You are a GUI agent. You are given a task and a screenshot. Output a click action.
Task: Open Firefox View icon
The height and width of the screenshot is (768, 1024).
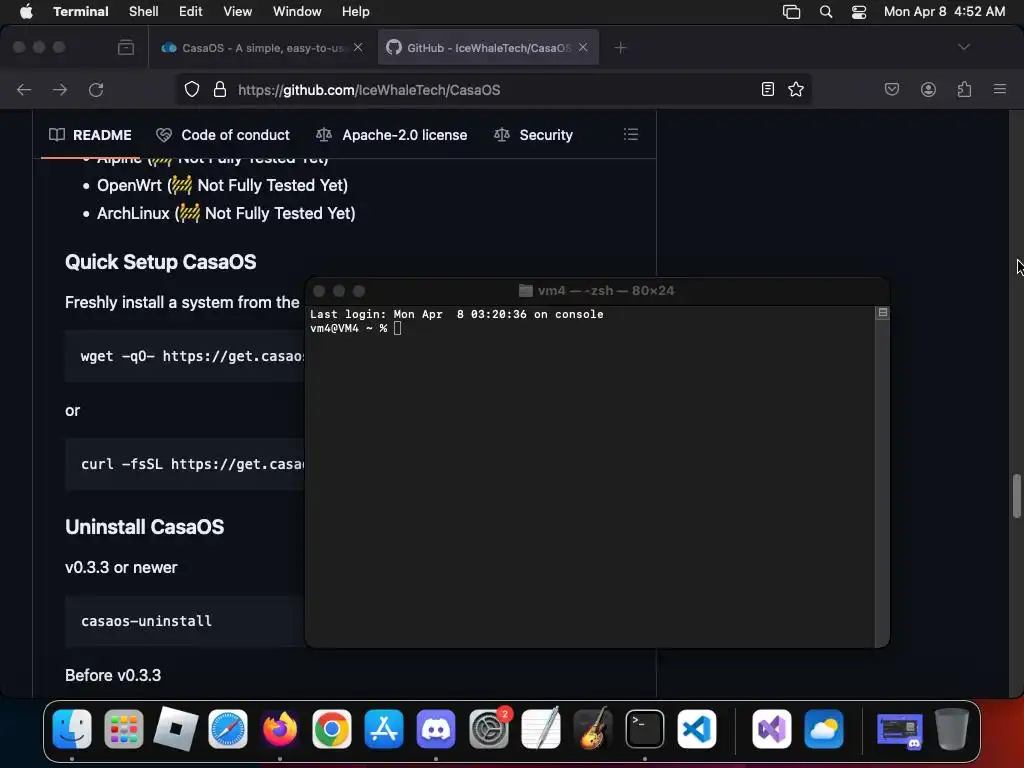(126, 47)
